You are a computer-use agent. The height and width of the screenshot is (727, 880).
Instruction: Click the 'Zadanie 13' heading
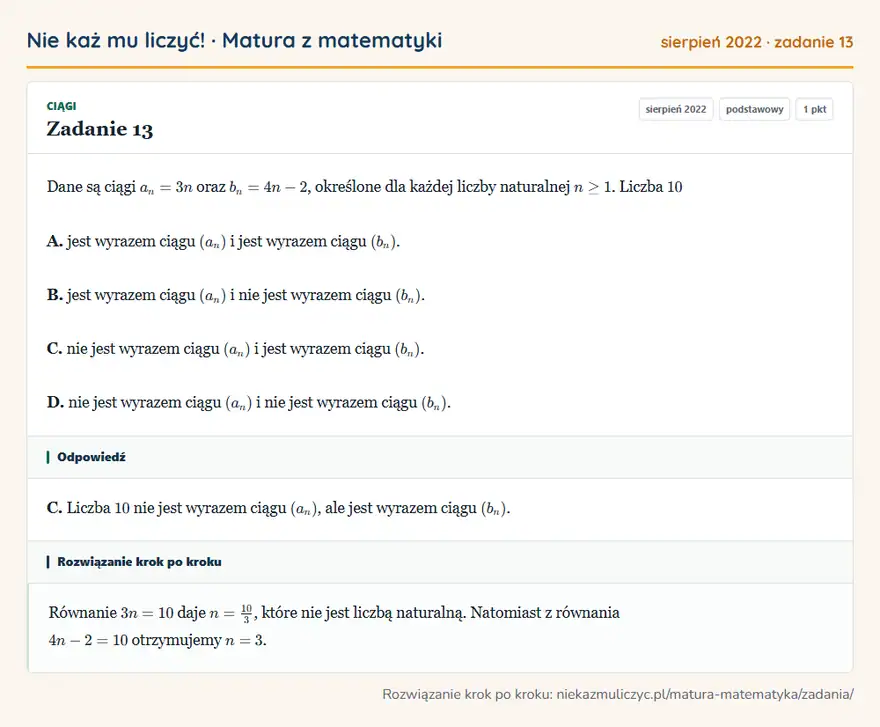coord(99,129)
